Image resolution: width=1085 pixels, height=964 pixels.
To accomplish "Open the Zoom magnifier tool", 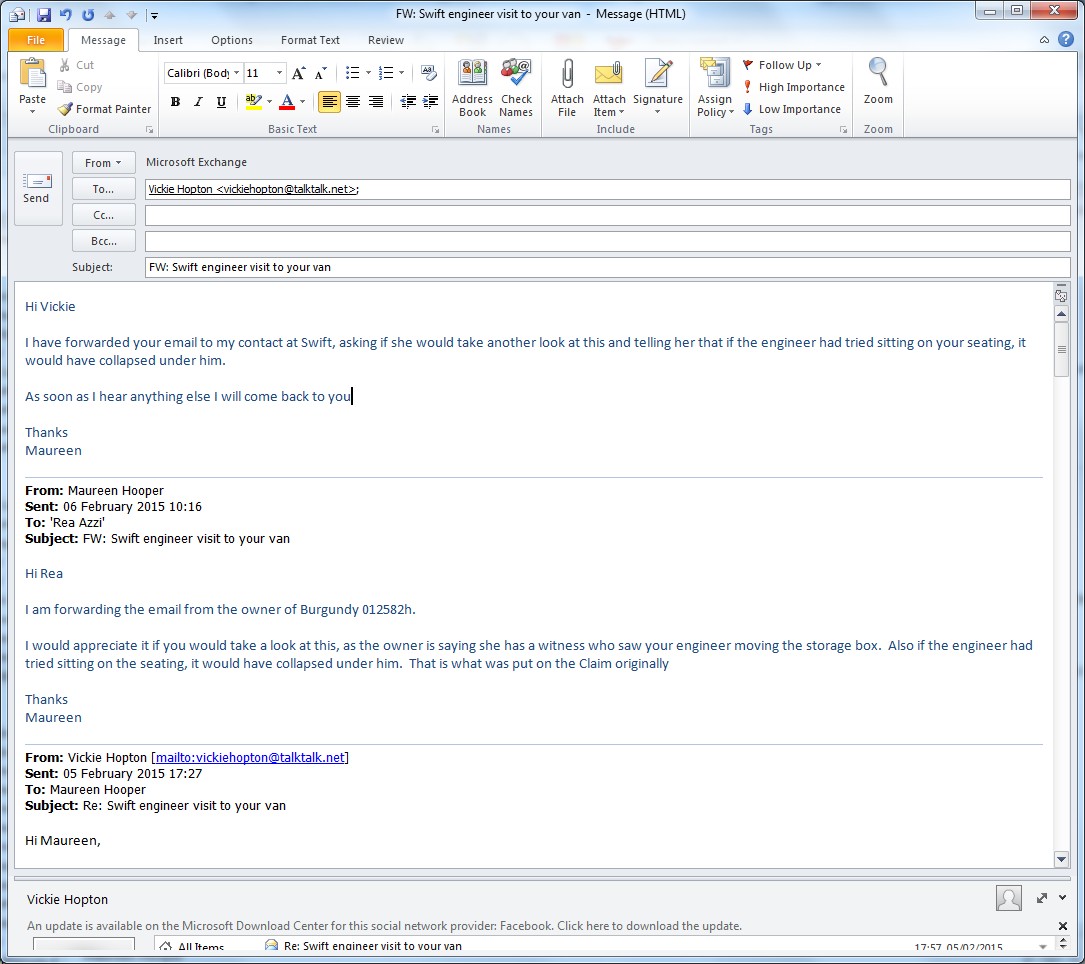I will [878, 82].
